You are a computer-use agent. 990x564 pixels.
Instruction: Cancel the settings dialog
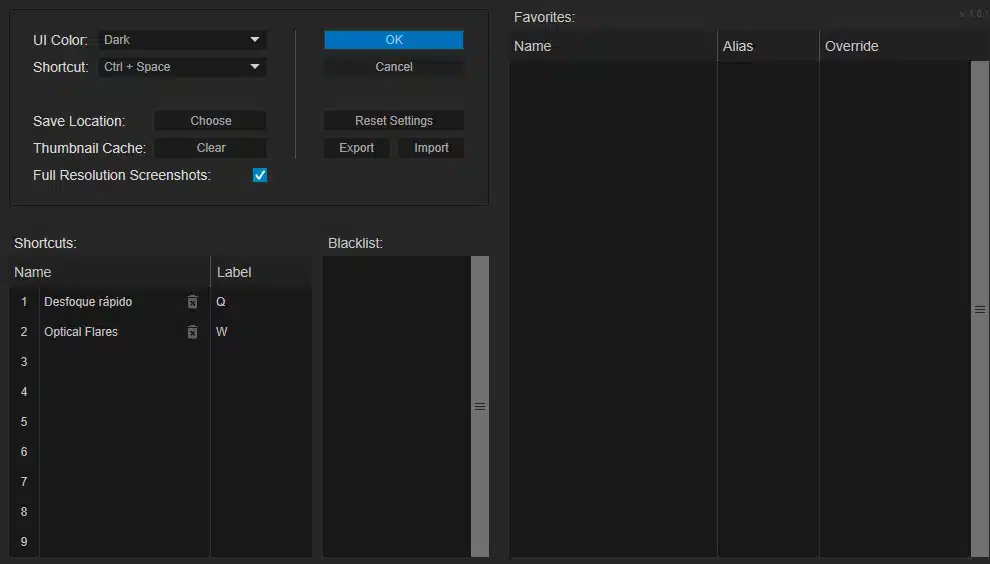click(394, 67)
